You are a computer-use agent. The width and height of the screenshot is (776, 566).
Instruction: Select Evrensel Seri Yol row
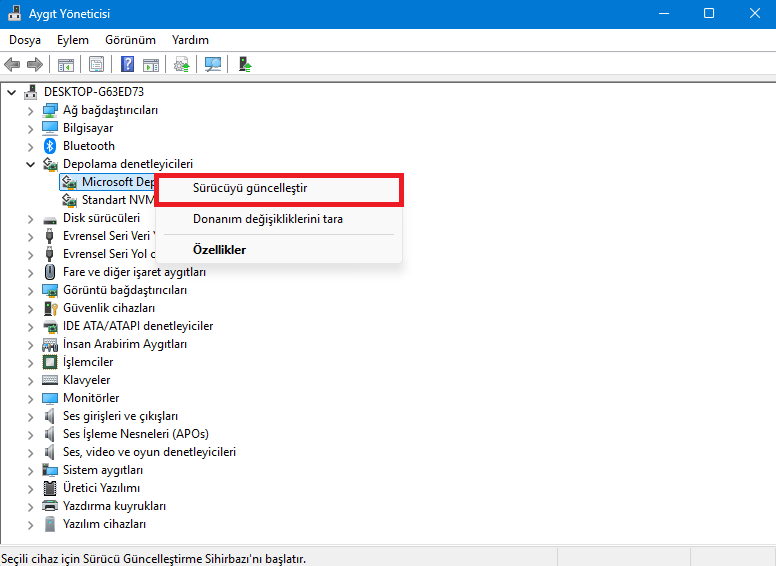109,254
